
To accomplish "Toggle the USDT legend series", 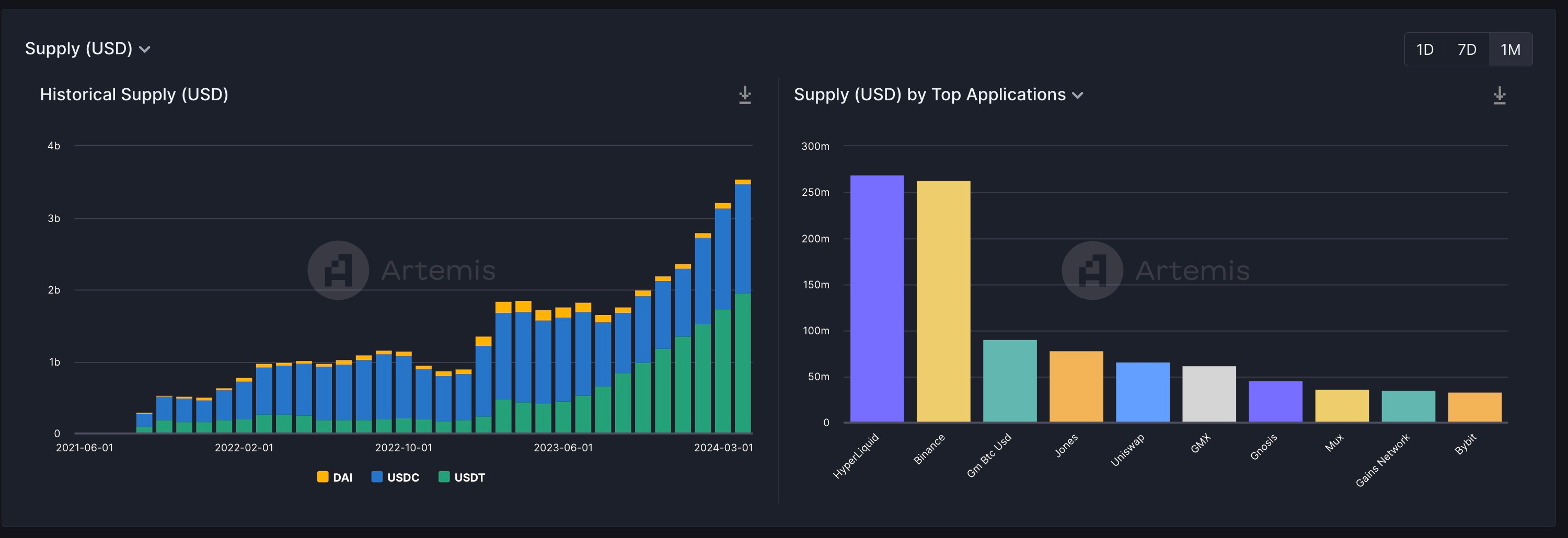I will coord(462,477).
